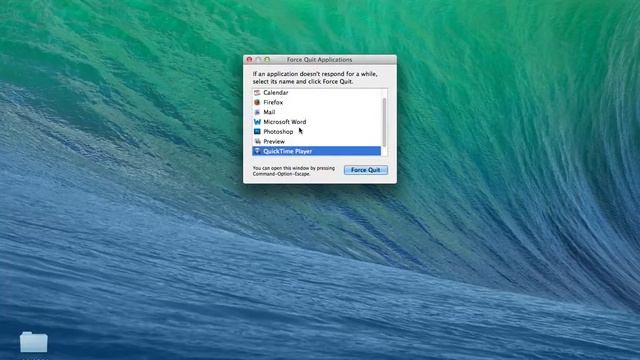Click the Microsoft Word icon
The width and height of the screenshot is (640, 360).
click(257, 122)
